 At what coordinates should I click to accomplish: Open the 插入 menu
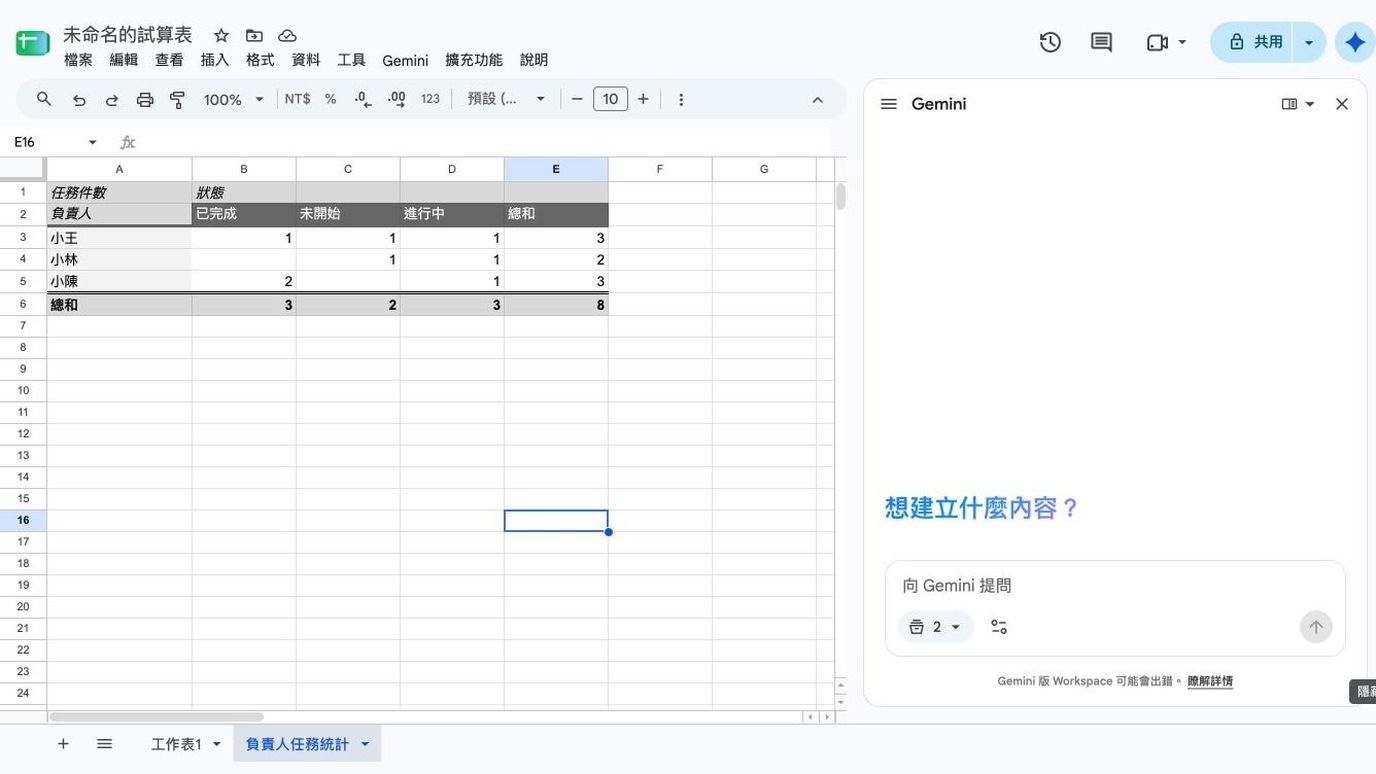pyautogui.click(x=215, y=60)
